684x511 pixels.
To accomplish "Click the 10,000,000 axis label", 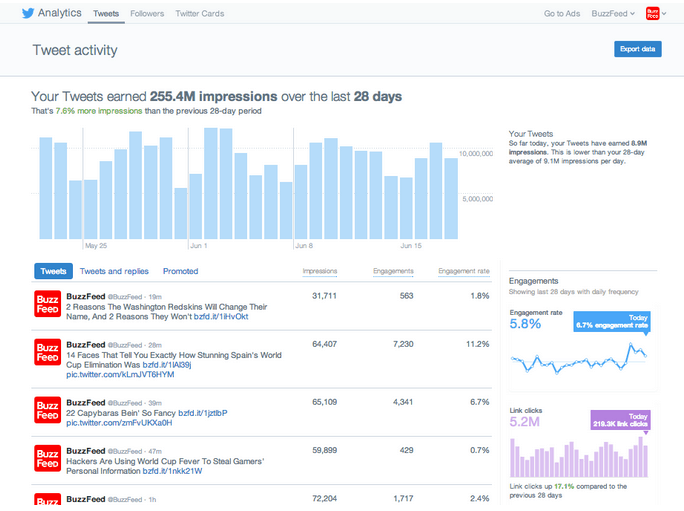I will (x=476, y=154).
